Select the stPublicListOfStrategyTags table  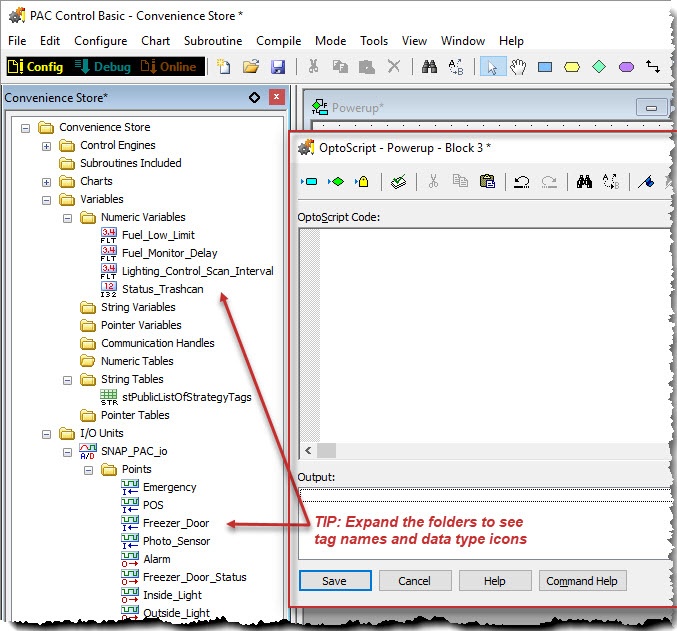click(187, 397)
